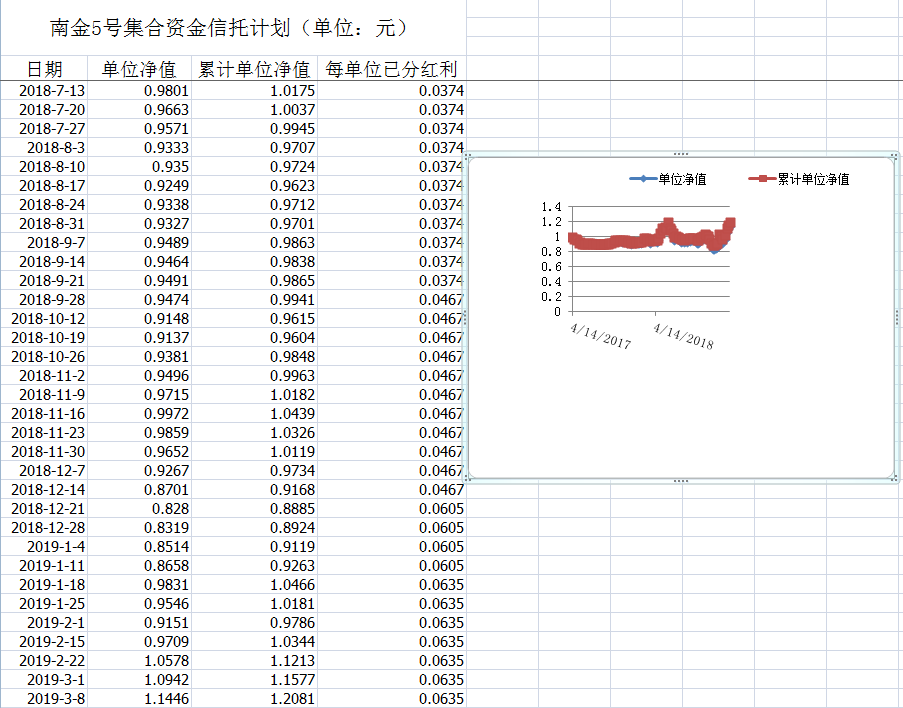Select cumulative value cell 0.9707
Viewport: 903px width, 708px height.
click(255, 147)
